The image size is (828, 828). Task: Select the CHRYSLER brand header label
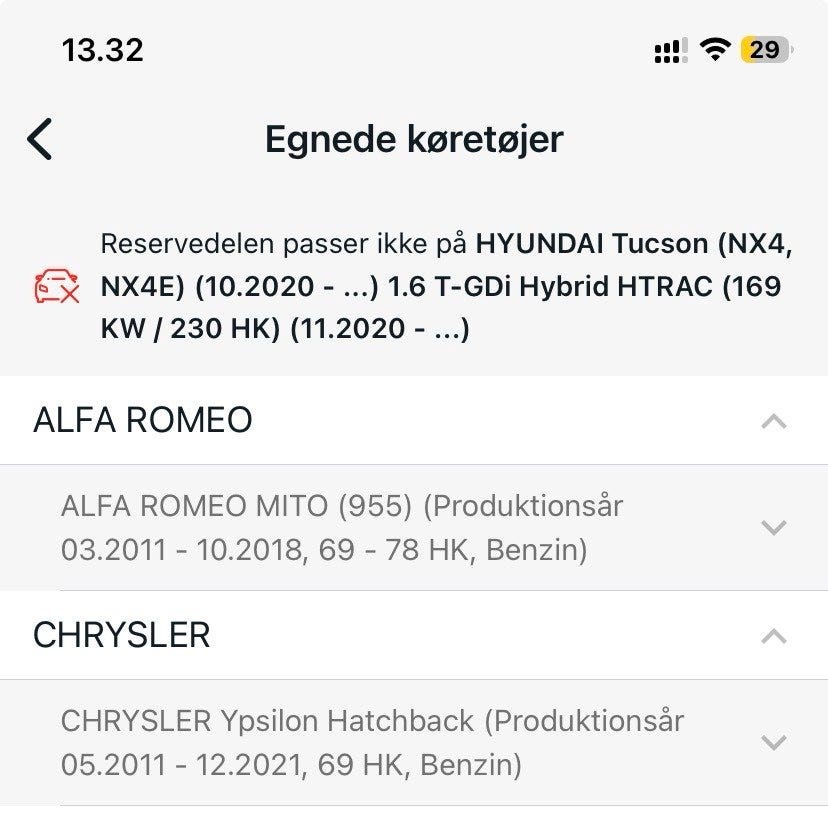pyautogui.click(x=122, y=635)
